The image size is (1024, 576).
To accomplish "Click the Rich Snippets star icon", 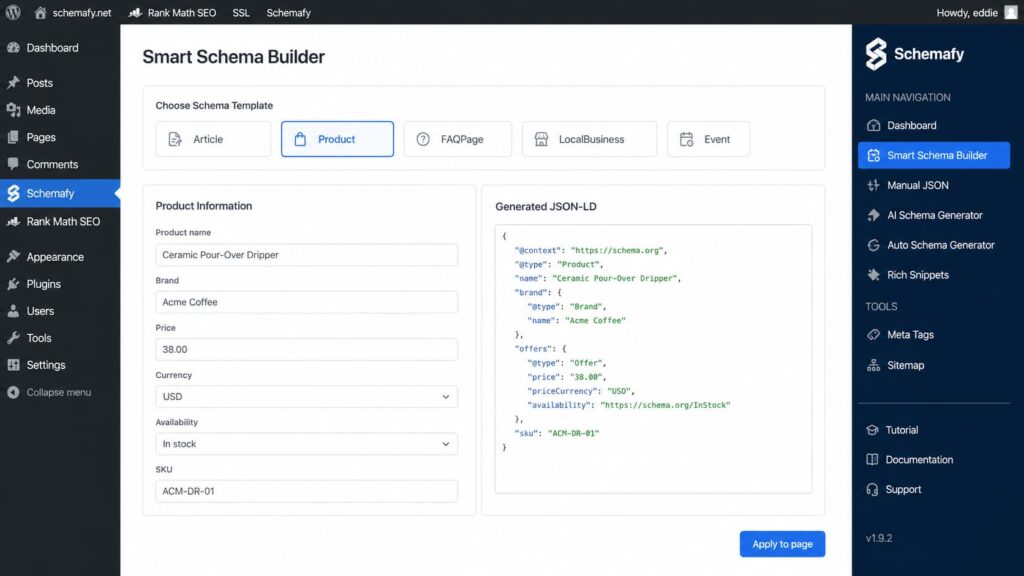I will click(873, 275).
